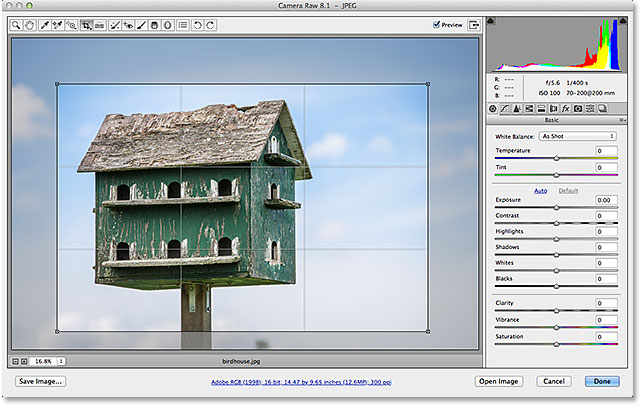Screen dimensions: 640x406
Task: Select the Crop tool
Action: pyautogui.click(x=86, y=25)
